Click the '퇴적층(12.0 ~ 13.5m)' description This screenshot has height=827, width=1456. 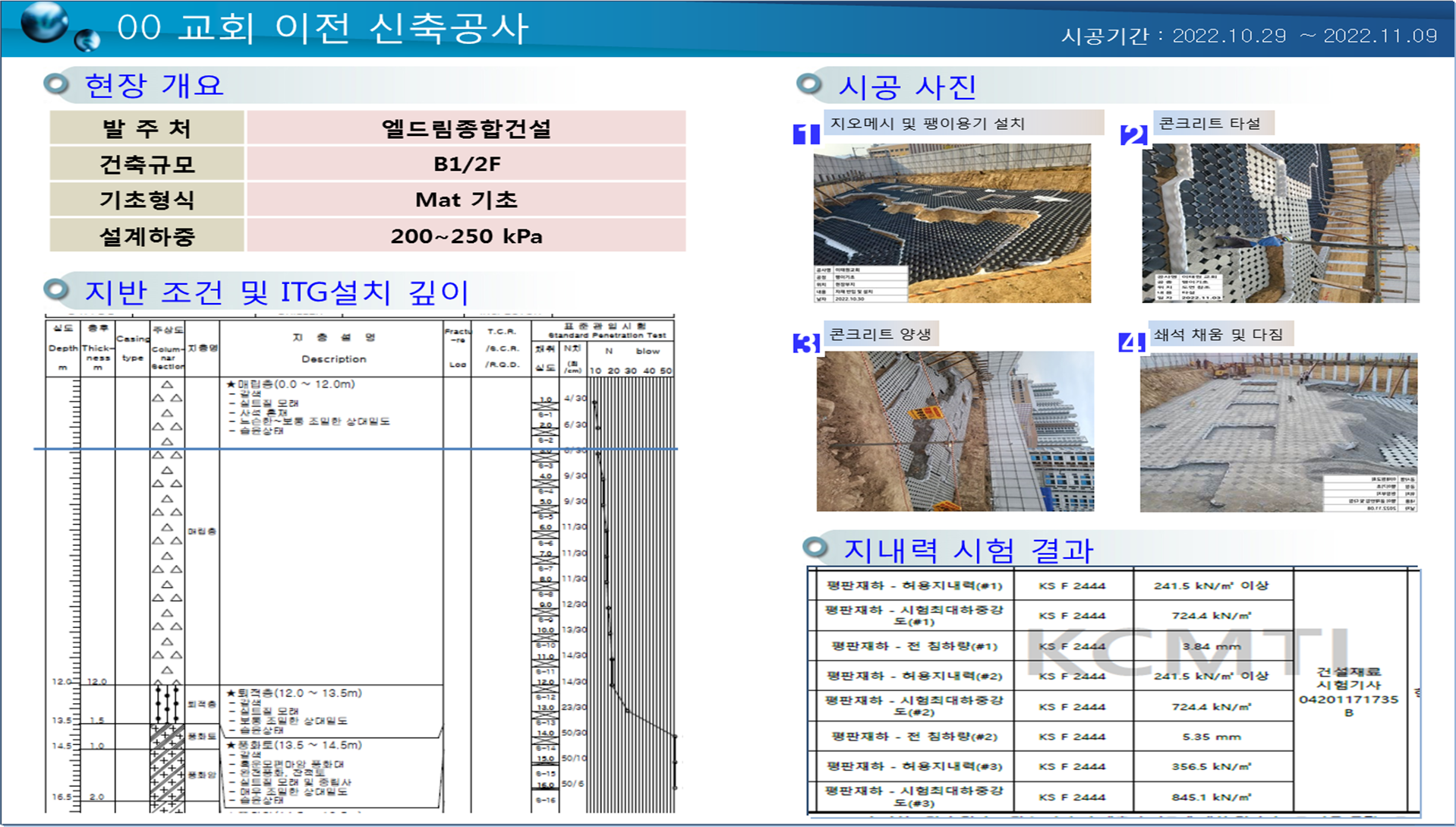[295, 711]
